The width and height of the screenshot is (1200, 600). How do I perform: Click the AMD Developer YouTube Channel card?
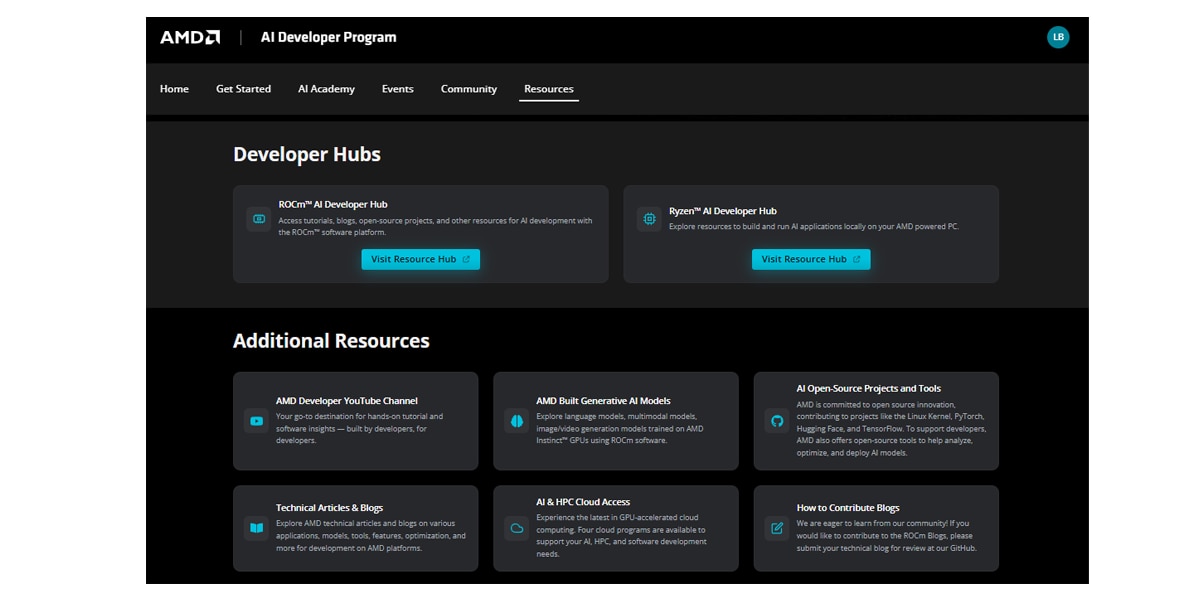click(354, 420)
